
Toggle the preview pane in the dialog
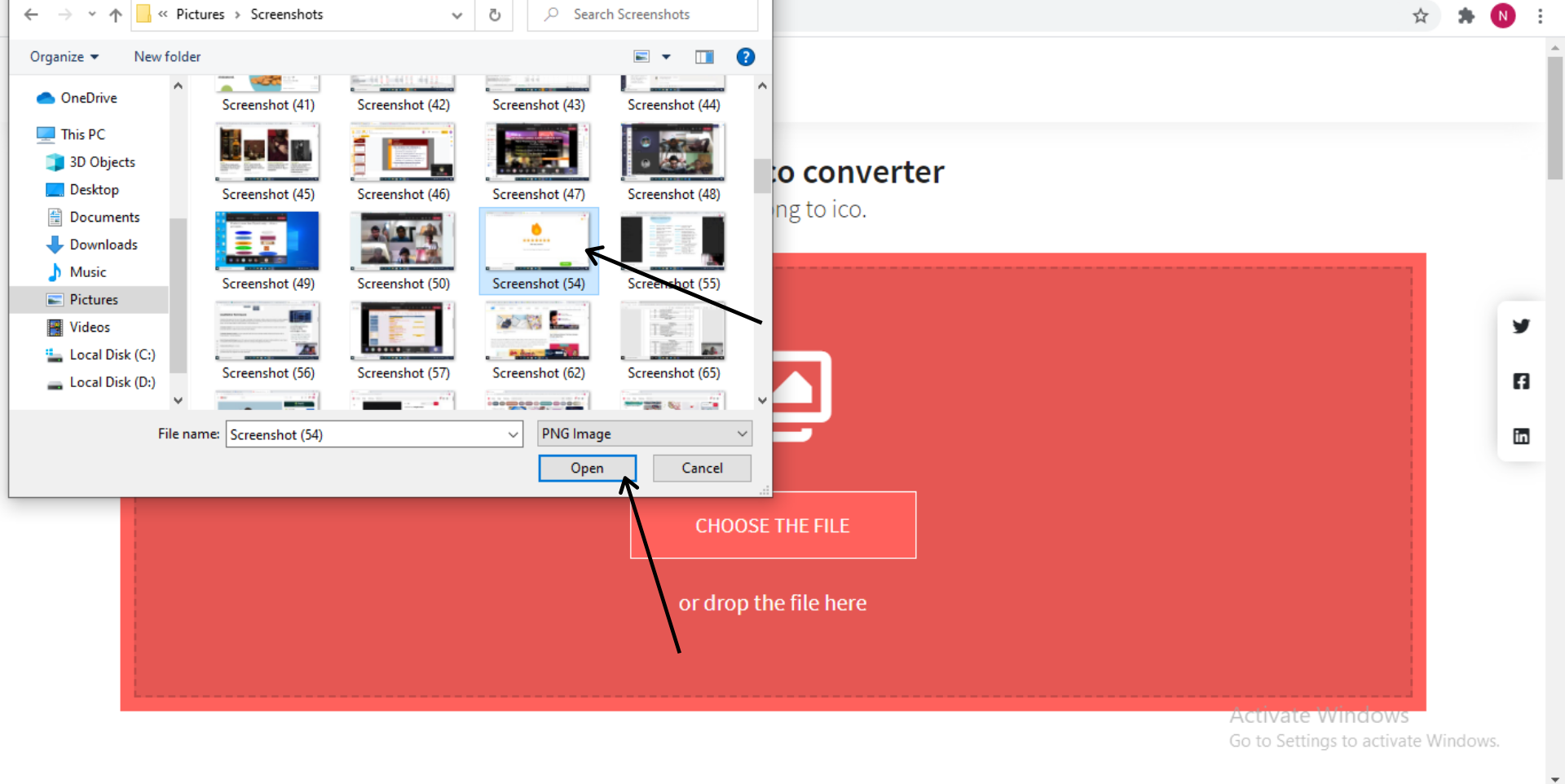point(704,56)
